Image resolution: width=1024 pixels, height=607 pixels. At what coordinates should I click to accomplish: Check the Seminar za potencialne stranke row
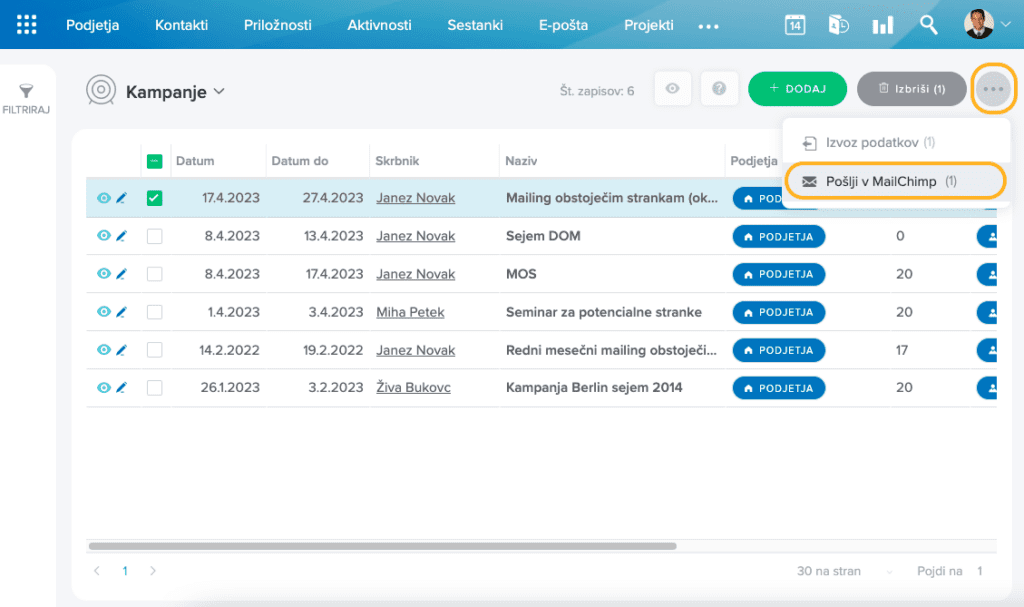coord(154,312)
